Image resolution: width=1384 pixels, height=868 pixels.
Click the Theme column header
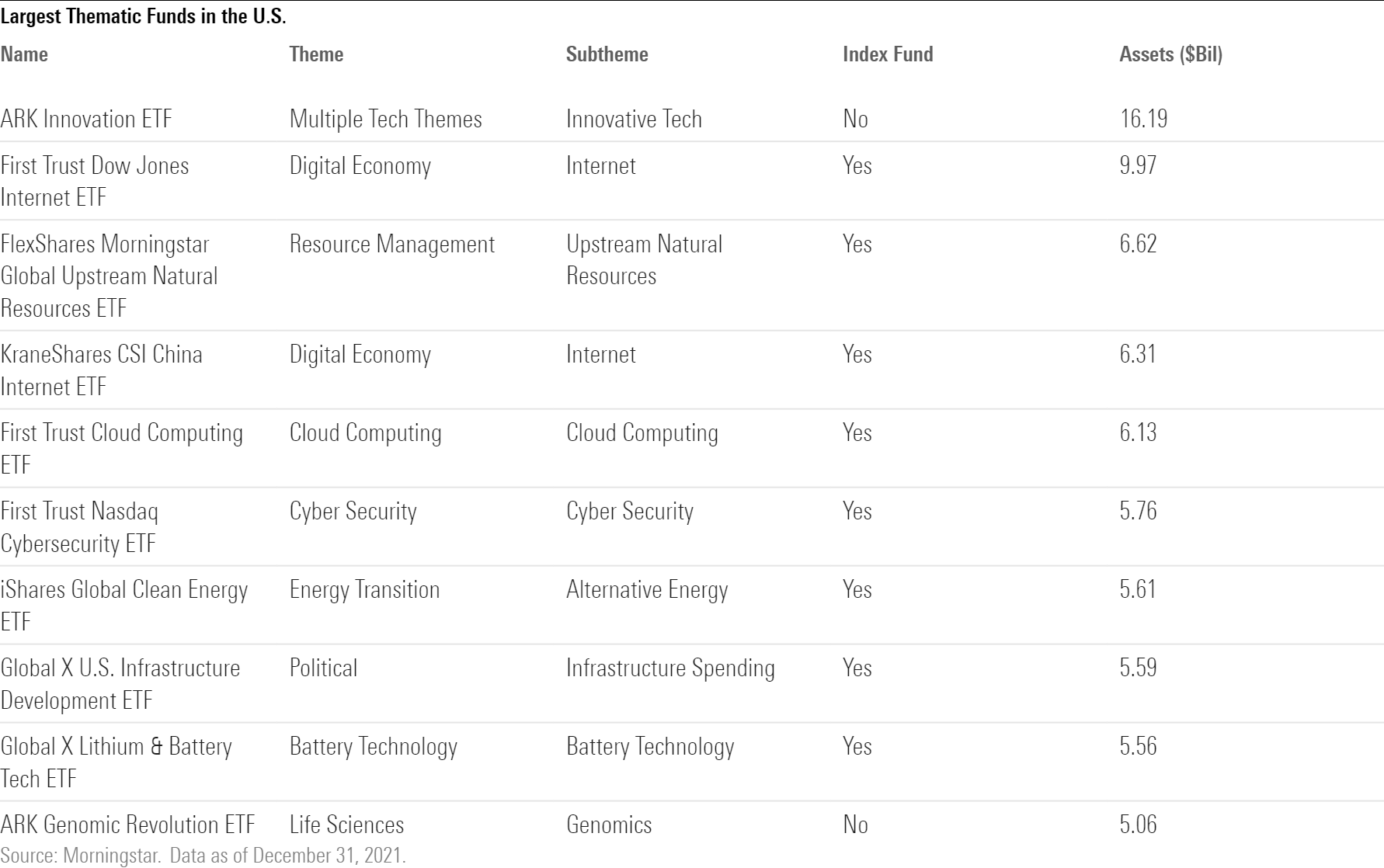pos(316,54)
